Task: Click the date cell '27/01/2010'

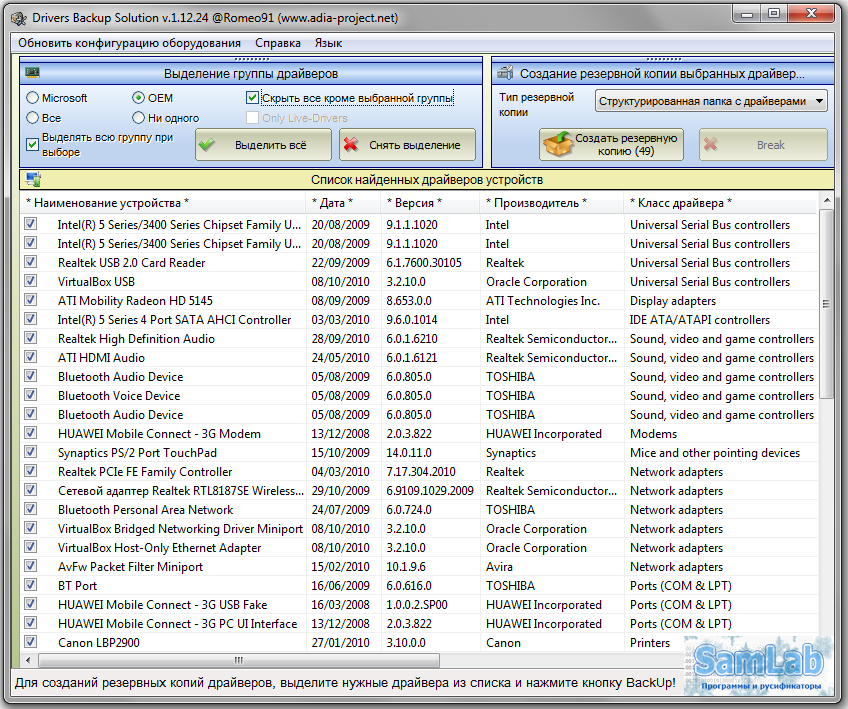Action: pyautogui.click(x=340, y=642)
